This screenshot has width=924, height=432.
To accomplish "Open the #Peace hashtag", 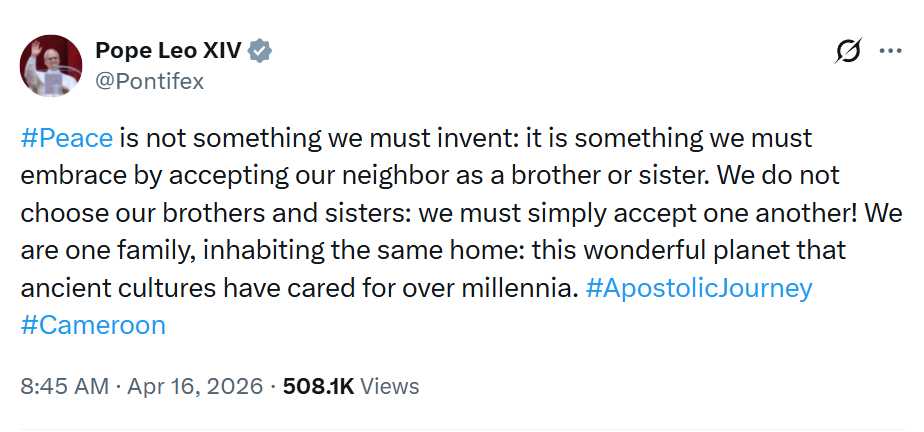I will tap(66, 138).
